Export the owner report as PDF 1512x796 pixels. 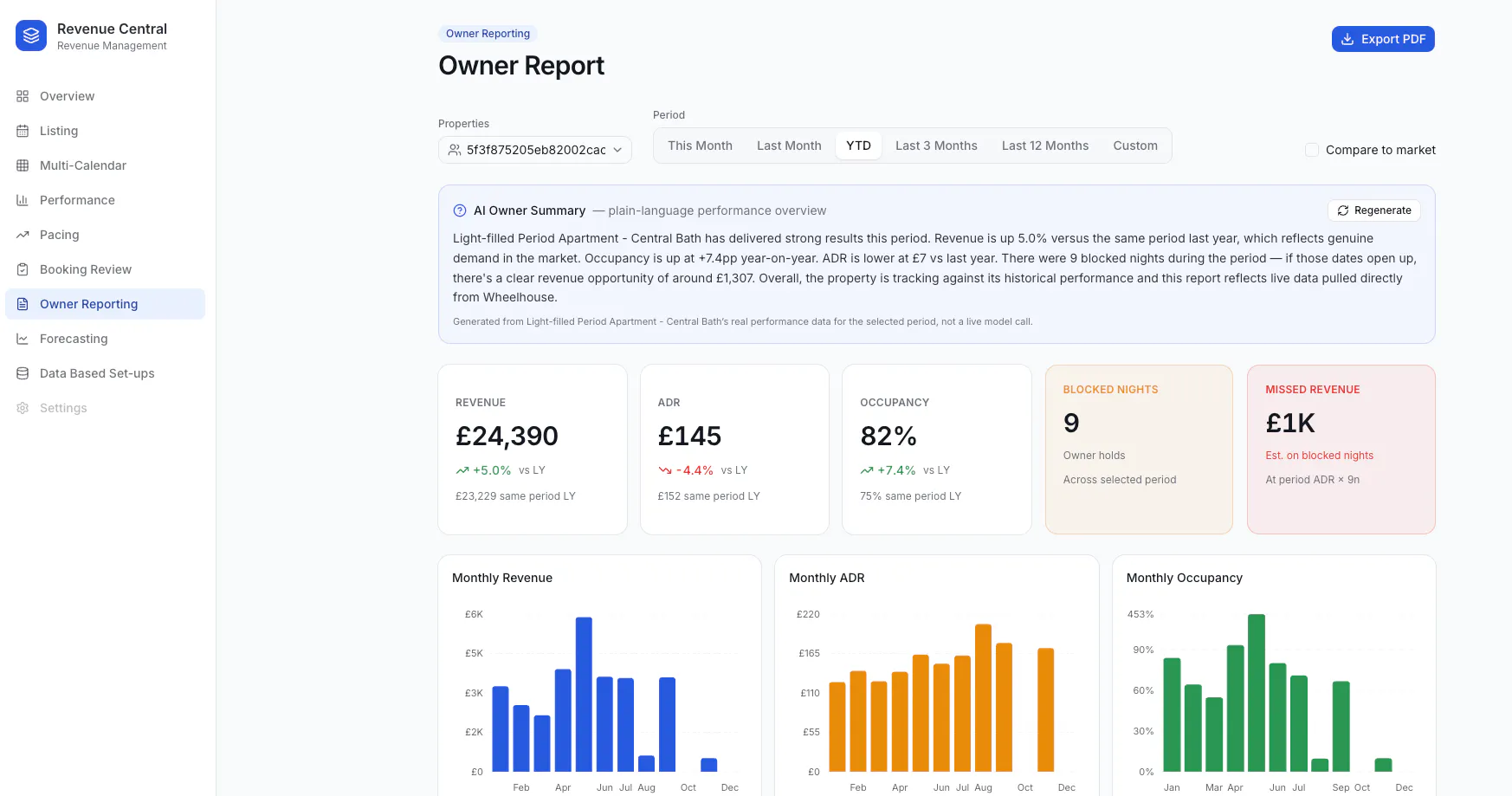click(x=1383, y=39)
